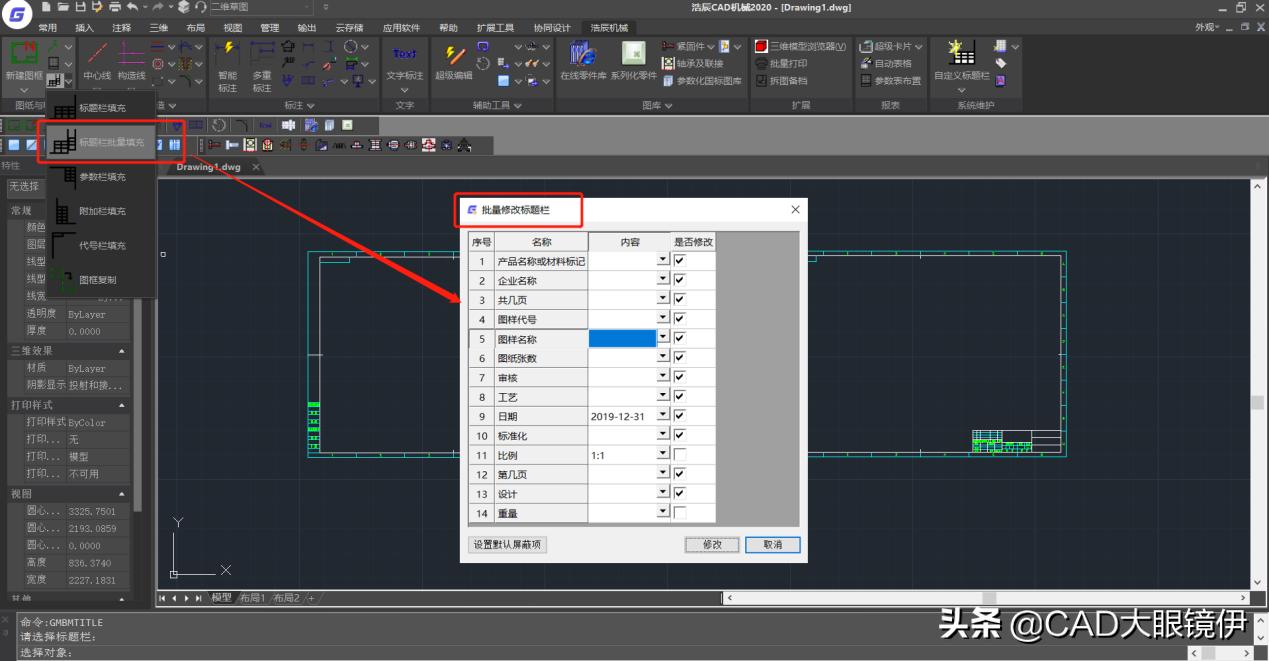Viewport: 1269px width, 661px height.
Task: Open the 二维草图 workspace dropdown
Action: (x=260, y=7)
